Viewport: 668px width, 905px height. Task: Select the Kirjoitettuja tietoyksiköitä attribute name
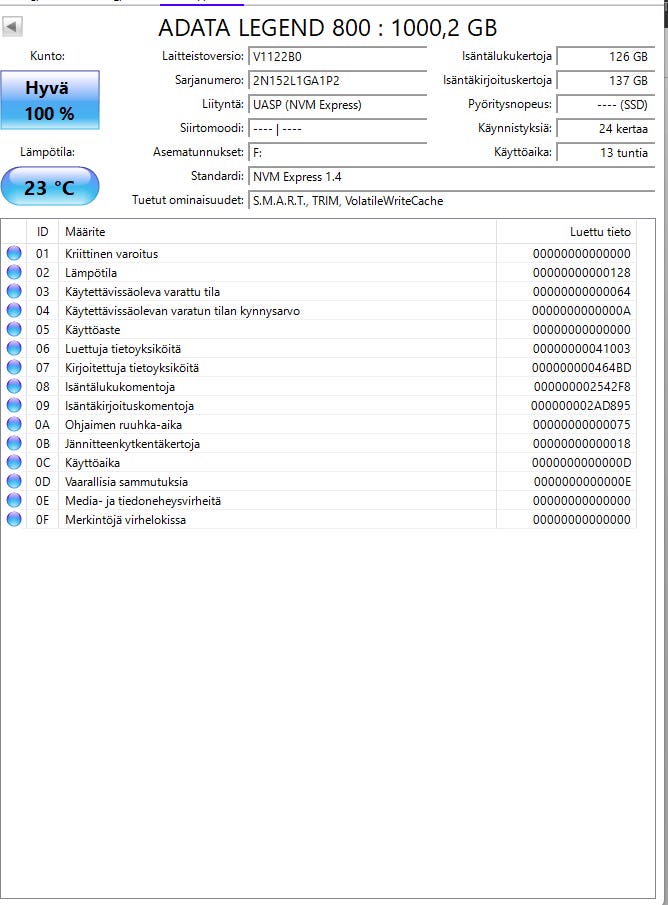point(132,368)
